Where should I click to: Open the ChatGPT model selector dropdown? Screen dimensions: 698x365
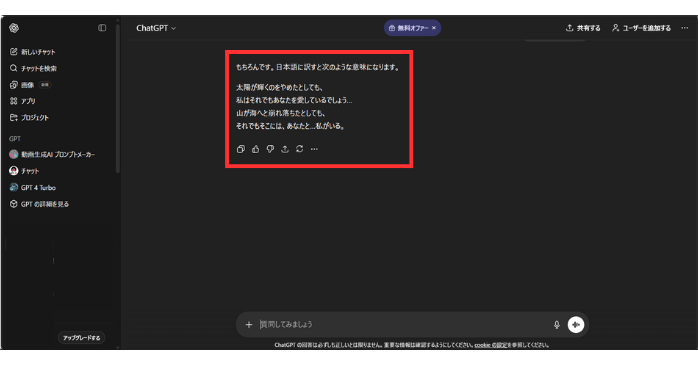(x=156, y=28)
